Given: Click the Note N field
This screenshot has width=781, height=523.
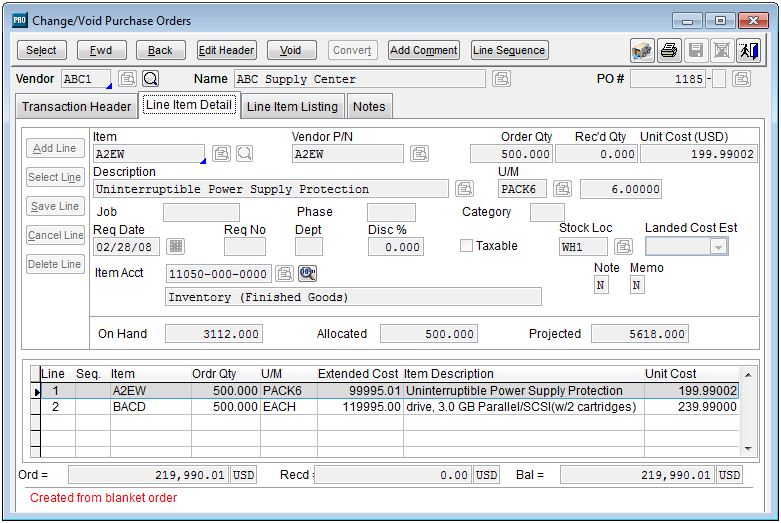Looking at the screenshot, I should [x=601, y=285].
